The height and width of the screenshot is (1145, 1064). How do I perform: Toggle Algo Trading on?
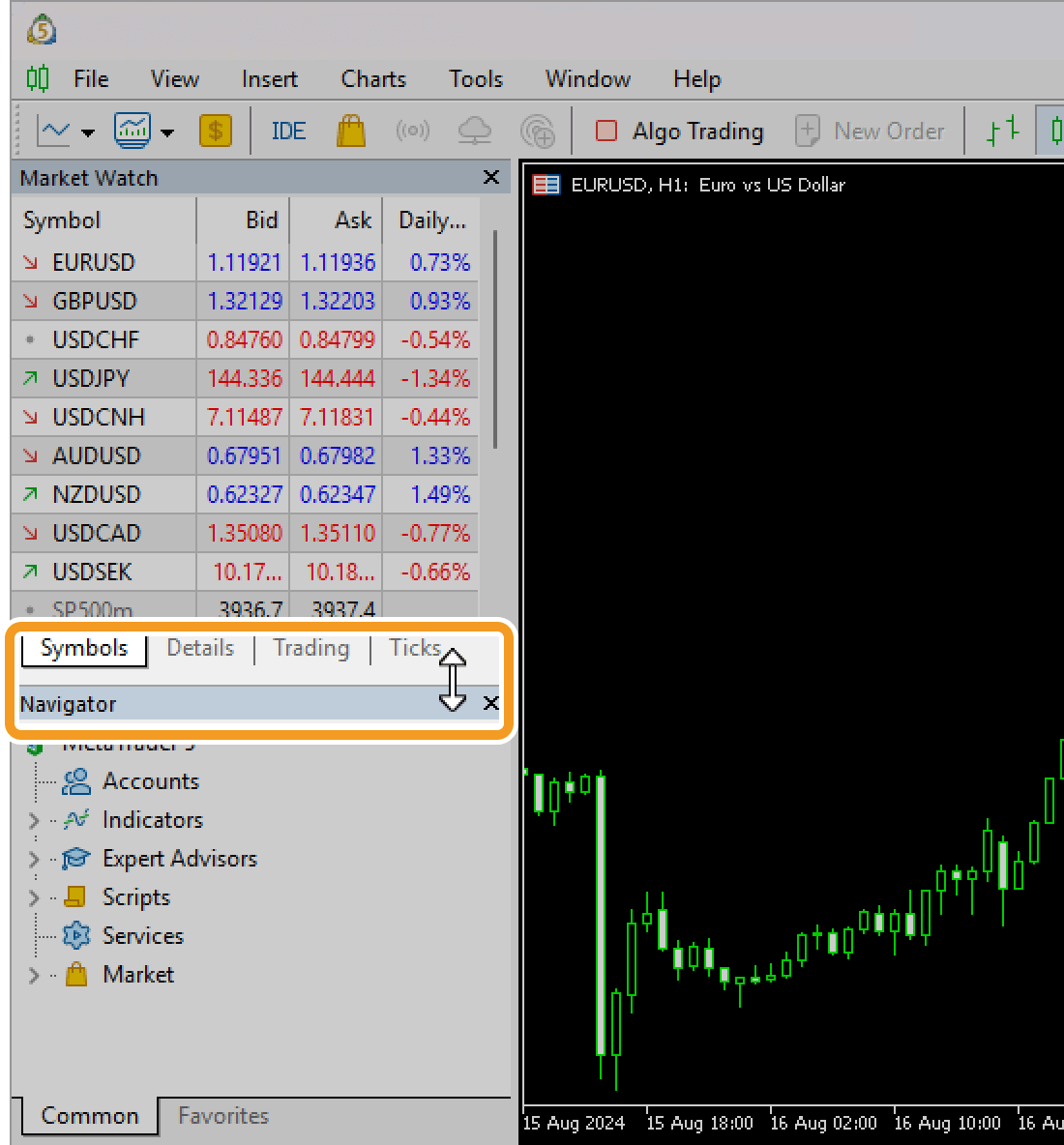(680, 131)
